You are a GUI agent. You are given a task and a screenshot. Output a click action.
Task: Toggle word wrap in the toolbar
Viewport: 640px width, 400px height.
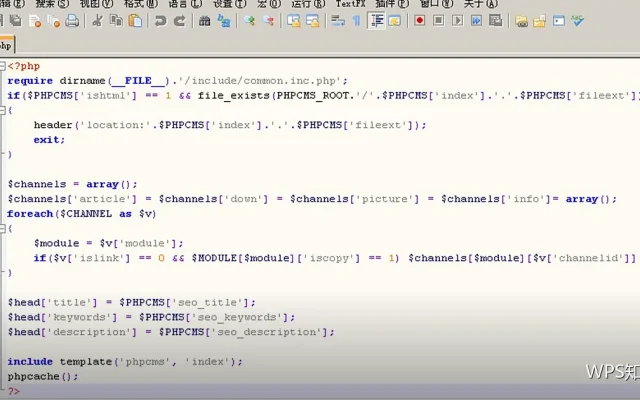point(338,20)
